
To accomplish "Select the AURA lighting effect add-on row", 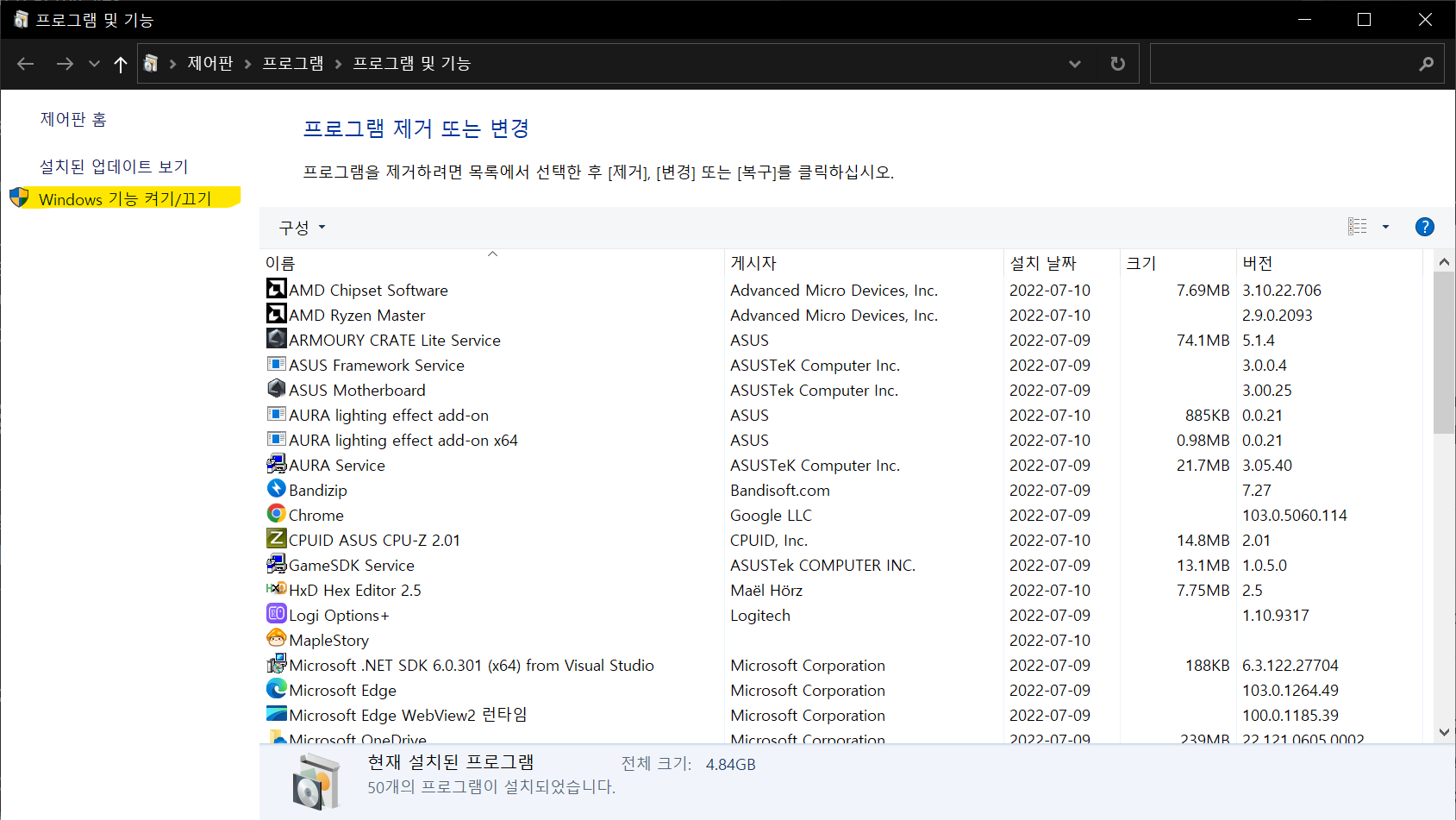I will click(x=840, y=416).
